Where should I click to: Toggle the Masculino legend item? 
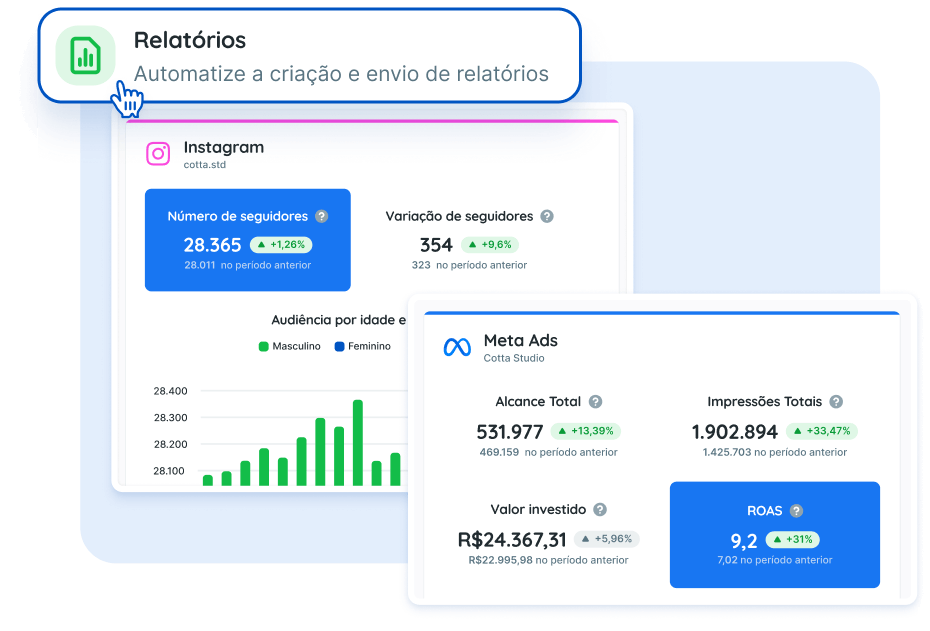click(x=290, y=346)
